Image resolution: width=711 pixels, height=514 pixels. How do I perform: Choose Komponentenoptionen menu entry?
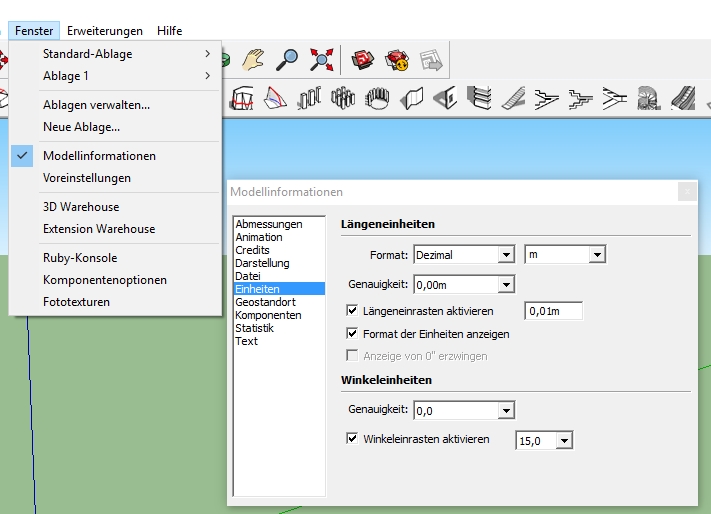pos(115,280)
